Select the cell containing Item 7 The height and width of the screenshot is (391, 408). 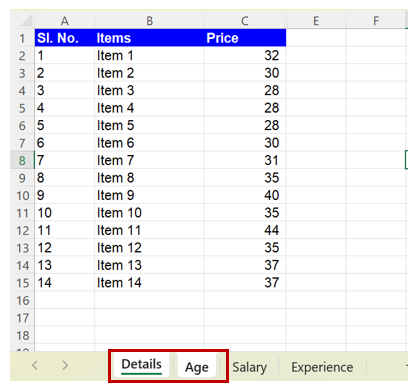click(149, 160)
